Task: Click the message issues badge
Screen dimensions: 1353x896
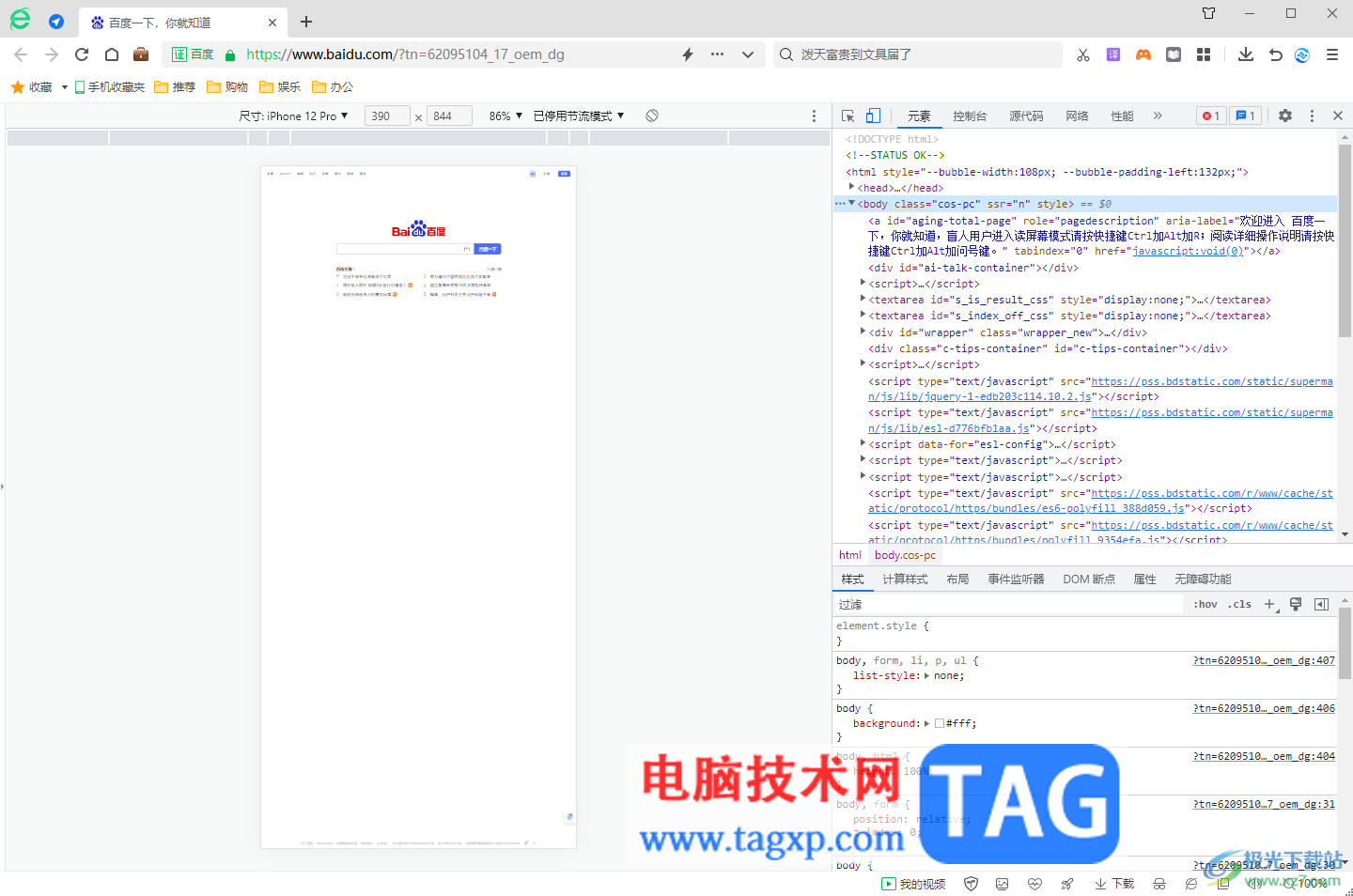Action: (x=1245, y=116)
